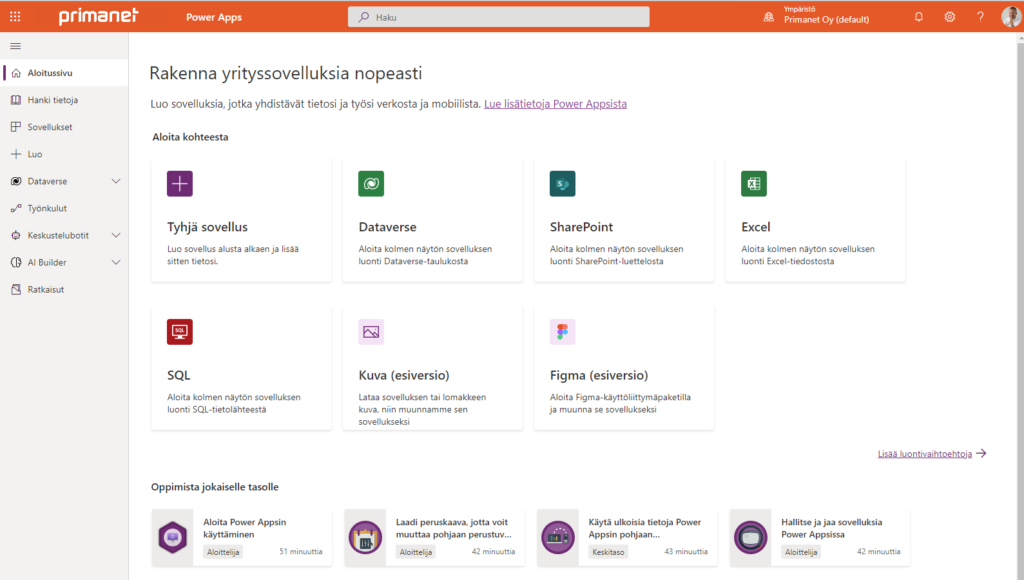Expand the Keskustelubotit chevron
The image size is (1024, 580).
(x=116, y=235)
